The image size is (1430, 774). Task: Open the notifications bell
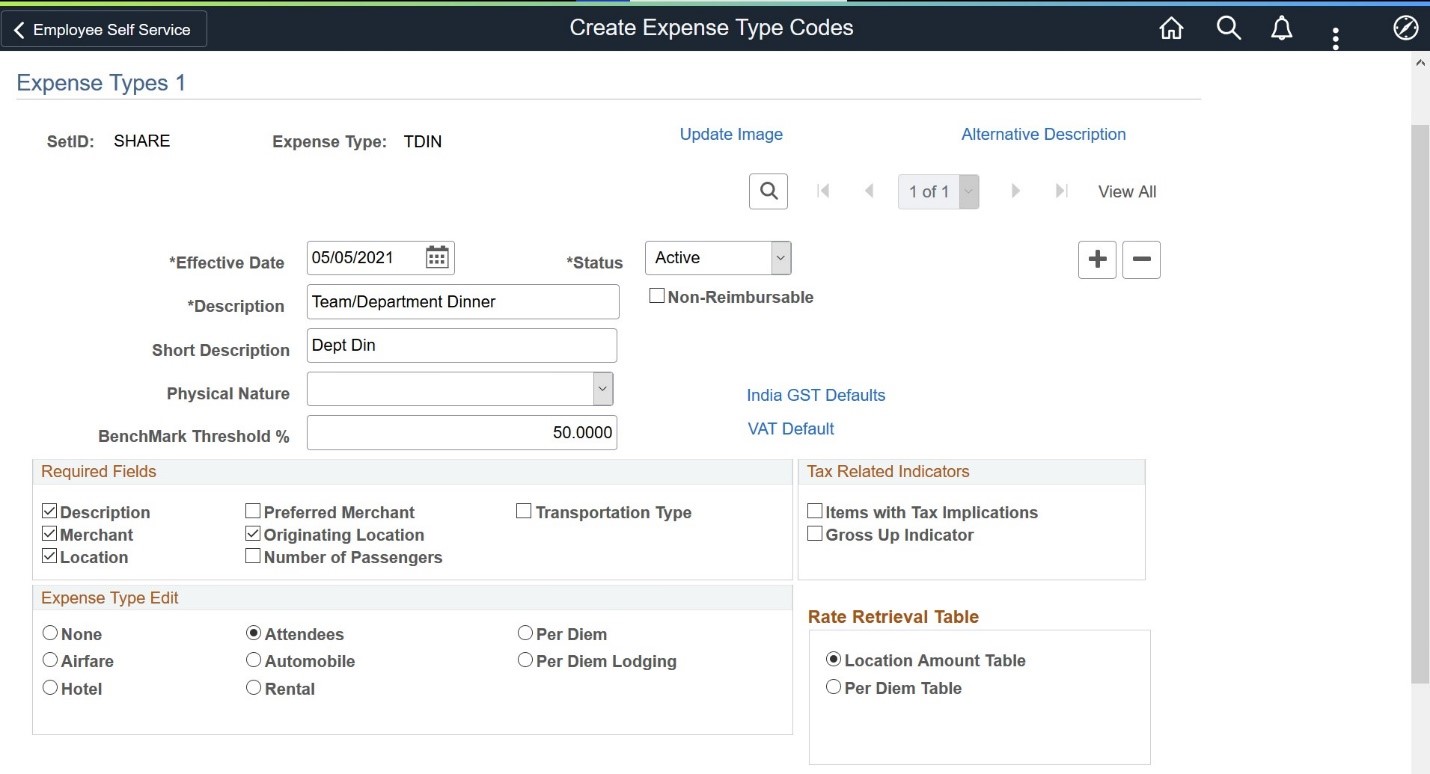(1281, 29)
